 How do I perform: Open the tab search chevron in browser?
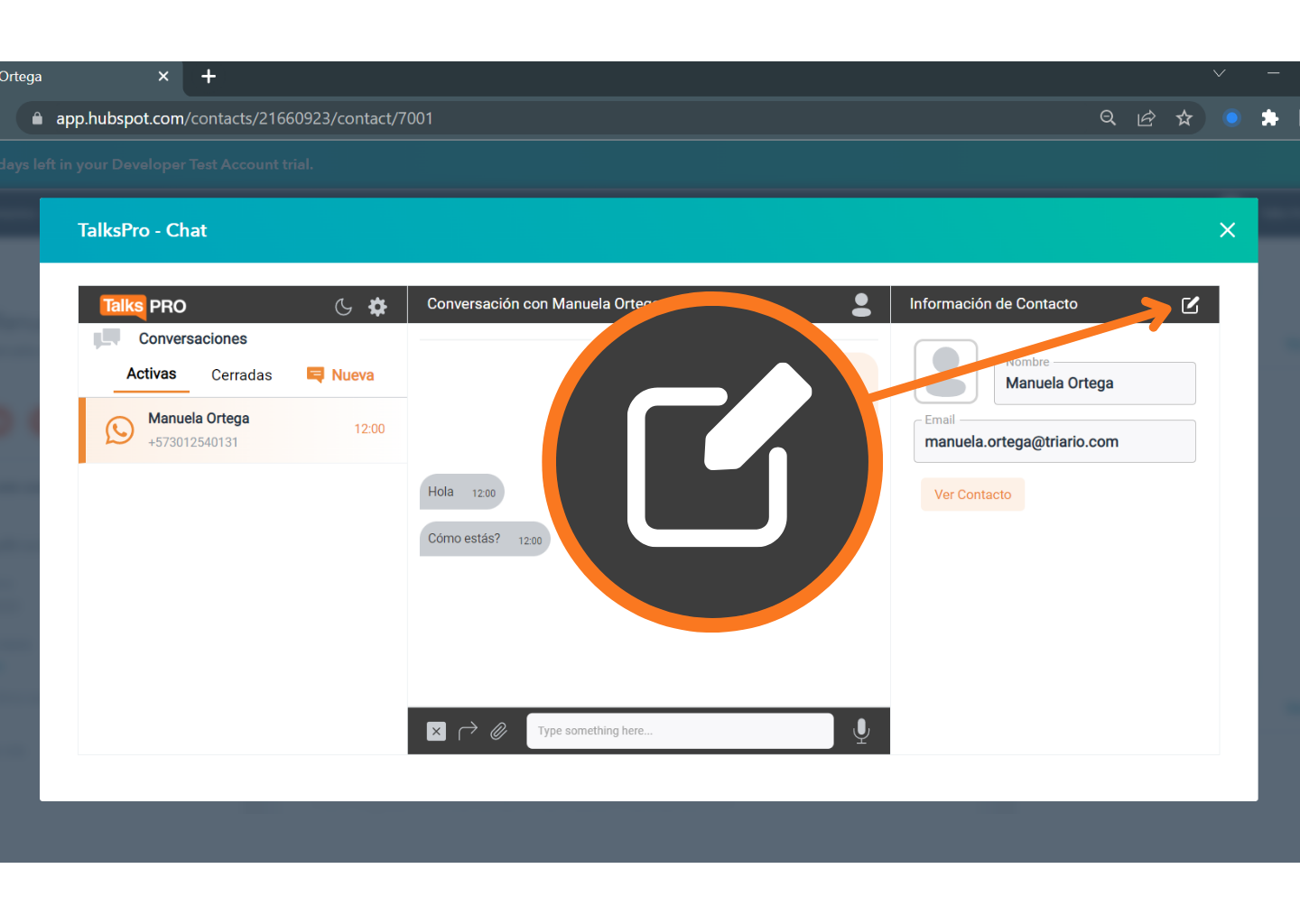[x=1220, y=73]
